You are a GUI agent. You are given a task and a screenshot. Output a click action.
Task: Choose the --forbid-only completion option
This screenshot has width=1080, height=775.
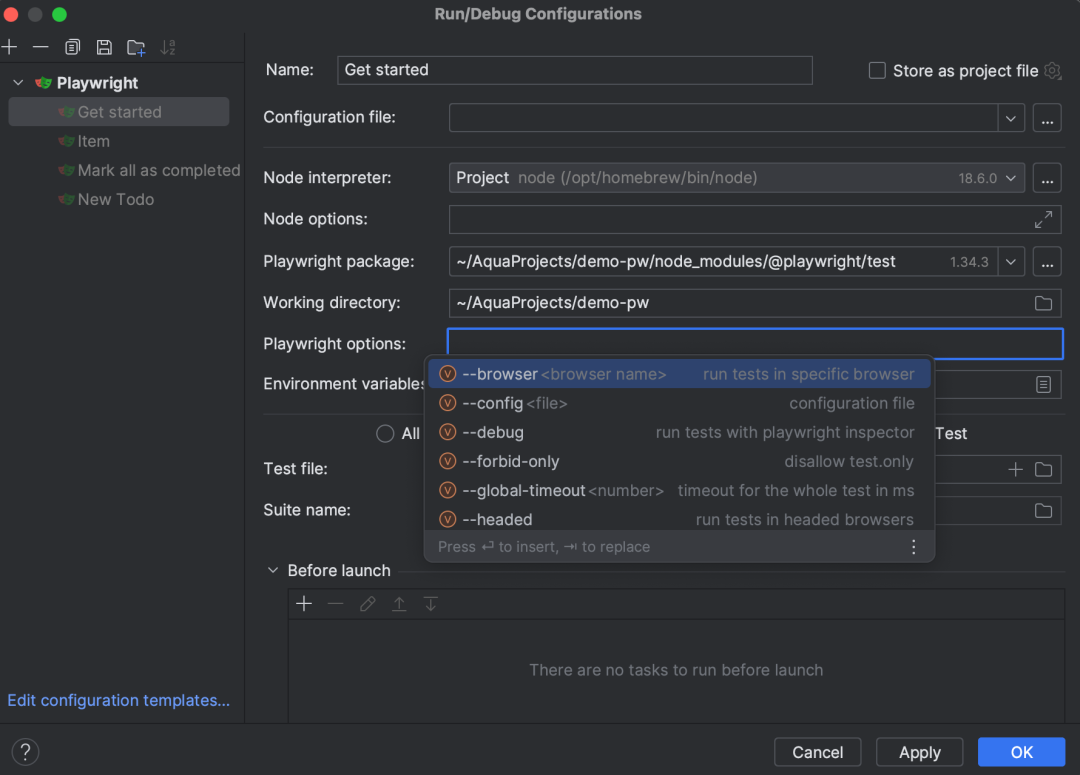(x=679, y=462)
